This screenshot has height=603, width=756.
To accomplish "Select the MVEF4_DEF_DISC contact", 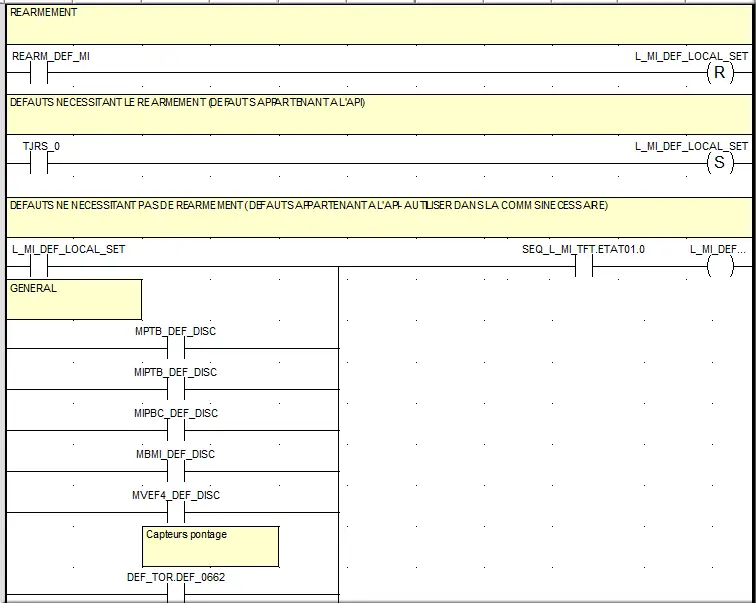I will [x=176, y=512].
